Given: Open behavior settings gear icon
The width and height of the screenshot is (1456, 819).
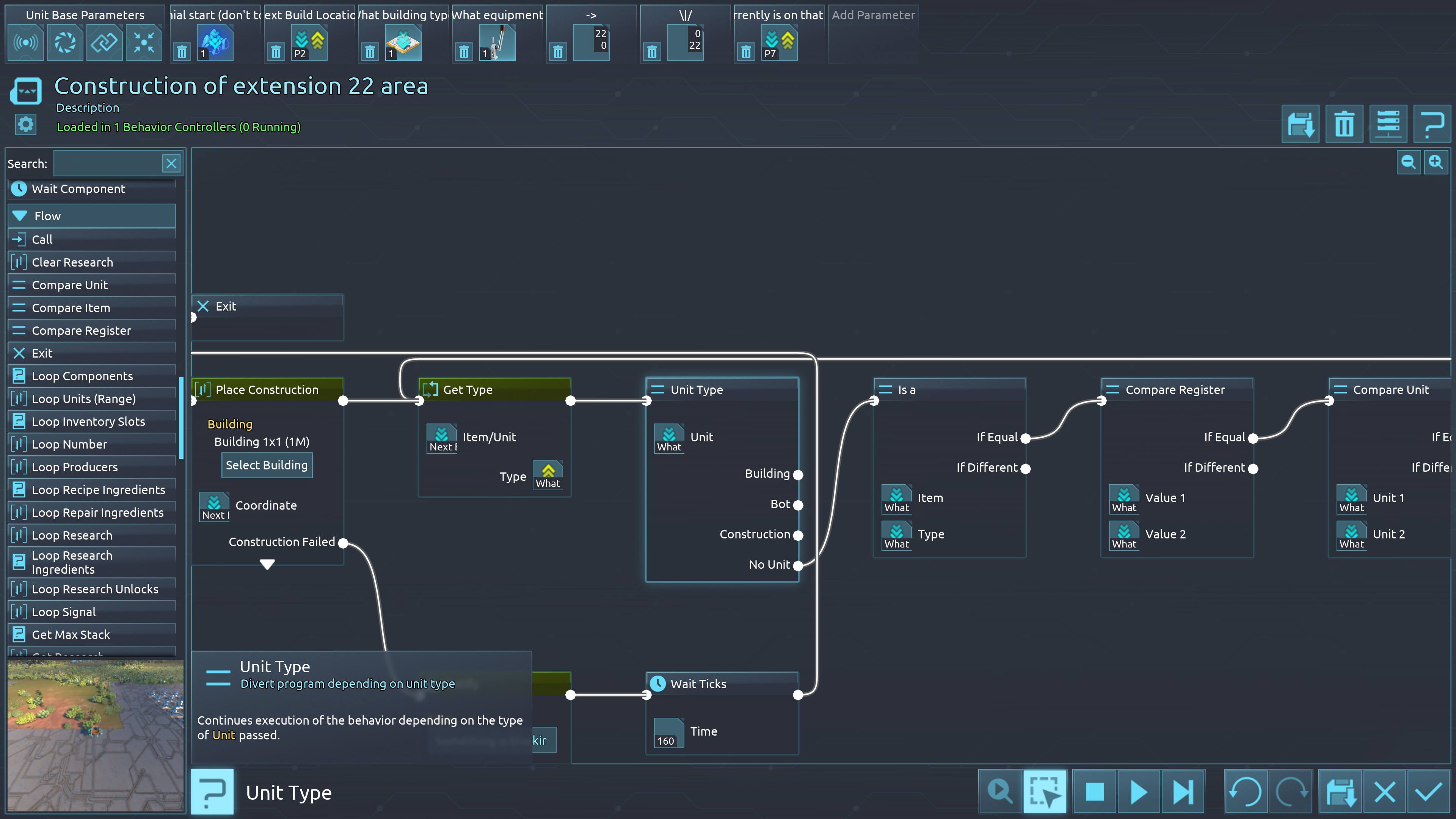Looking at the screenshot, I should [25, 124].
